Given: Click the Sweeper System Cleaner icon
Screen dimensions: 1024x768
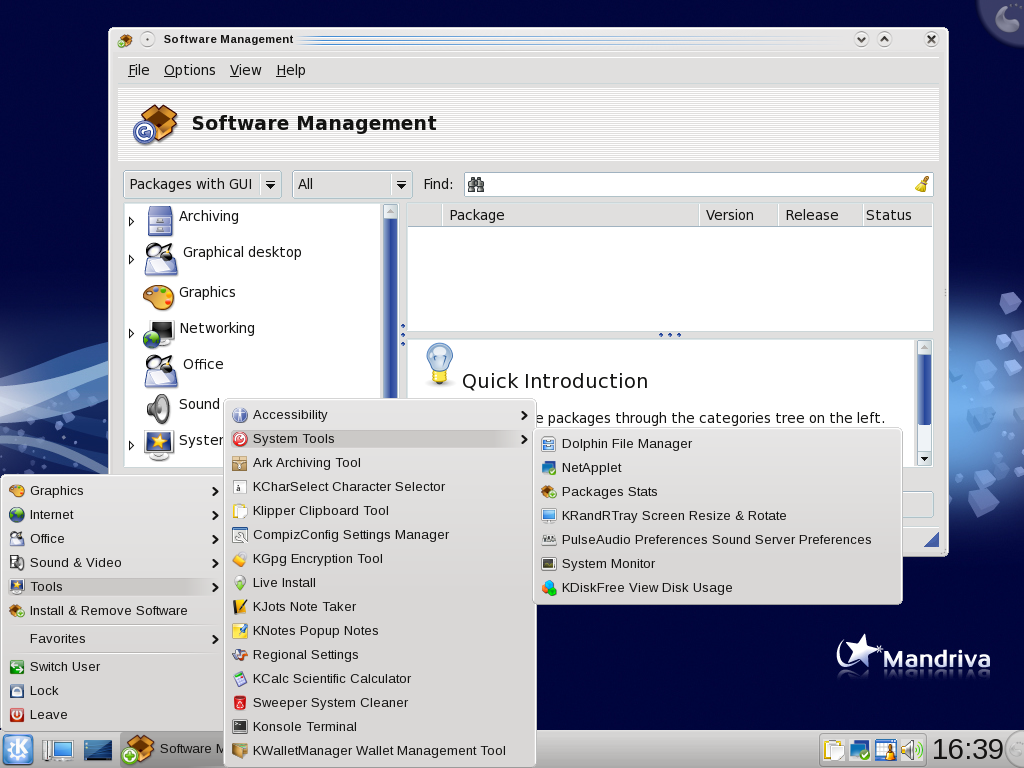Looking at the screenshot, I should click(240, 703).
